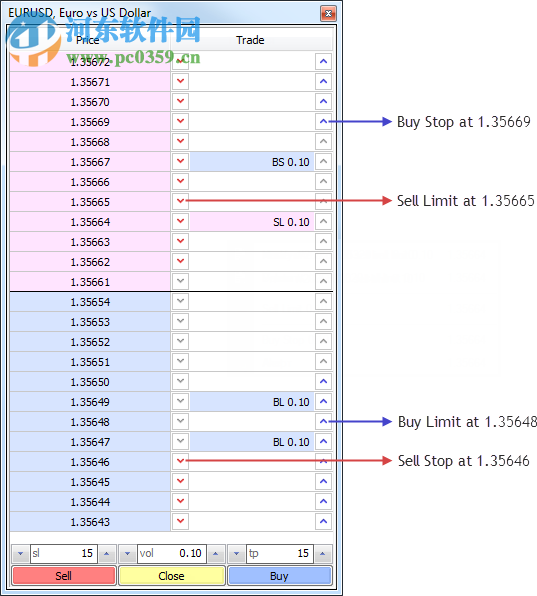537x596 pixels.
Task: Click the gray up arrow in row 1.35654
Action: 323,301
